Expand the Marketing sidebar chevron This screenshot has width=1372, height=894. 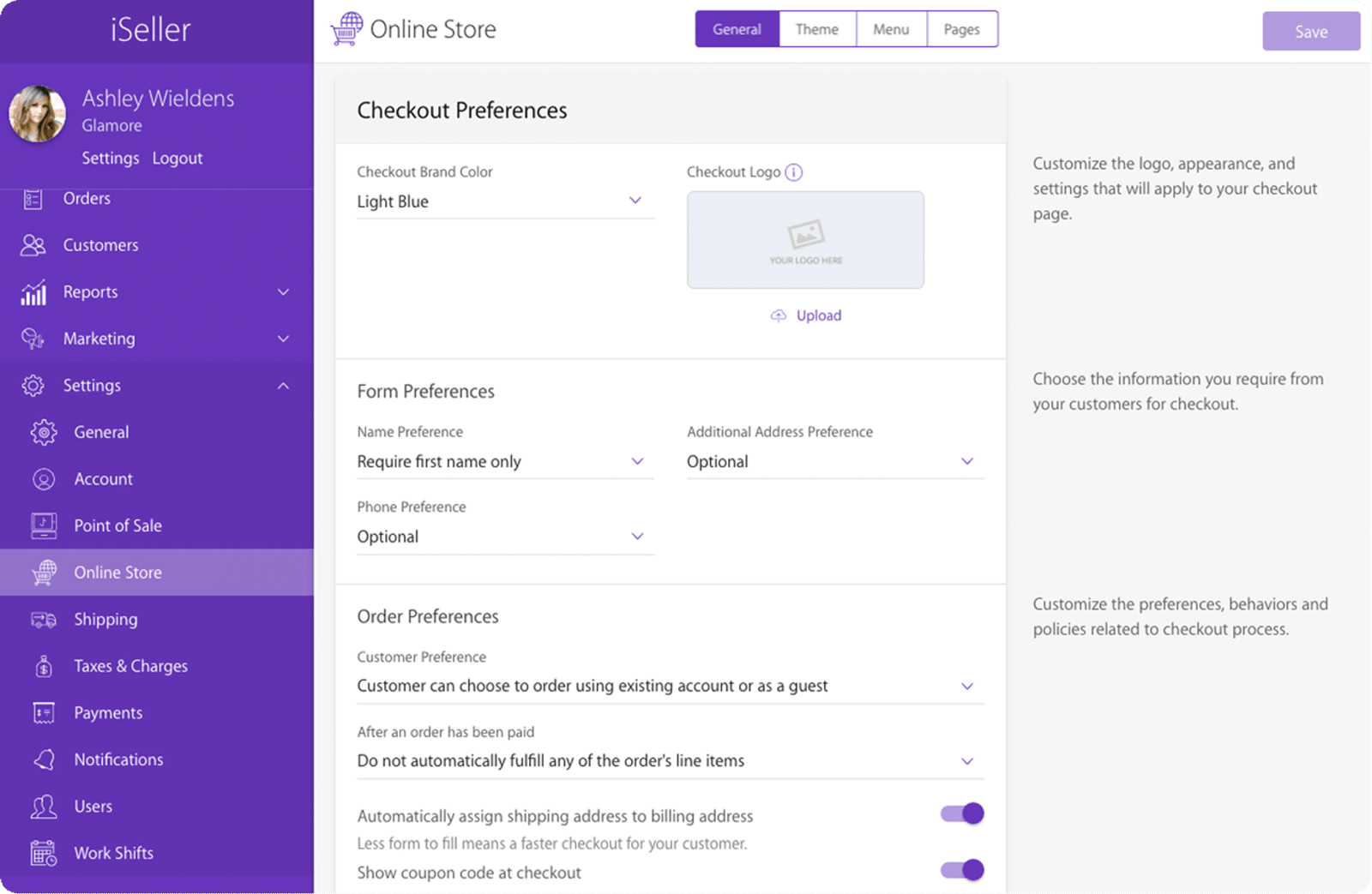[283, 339]
